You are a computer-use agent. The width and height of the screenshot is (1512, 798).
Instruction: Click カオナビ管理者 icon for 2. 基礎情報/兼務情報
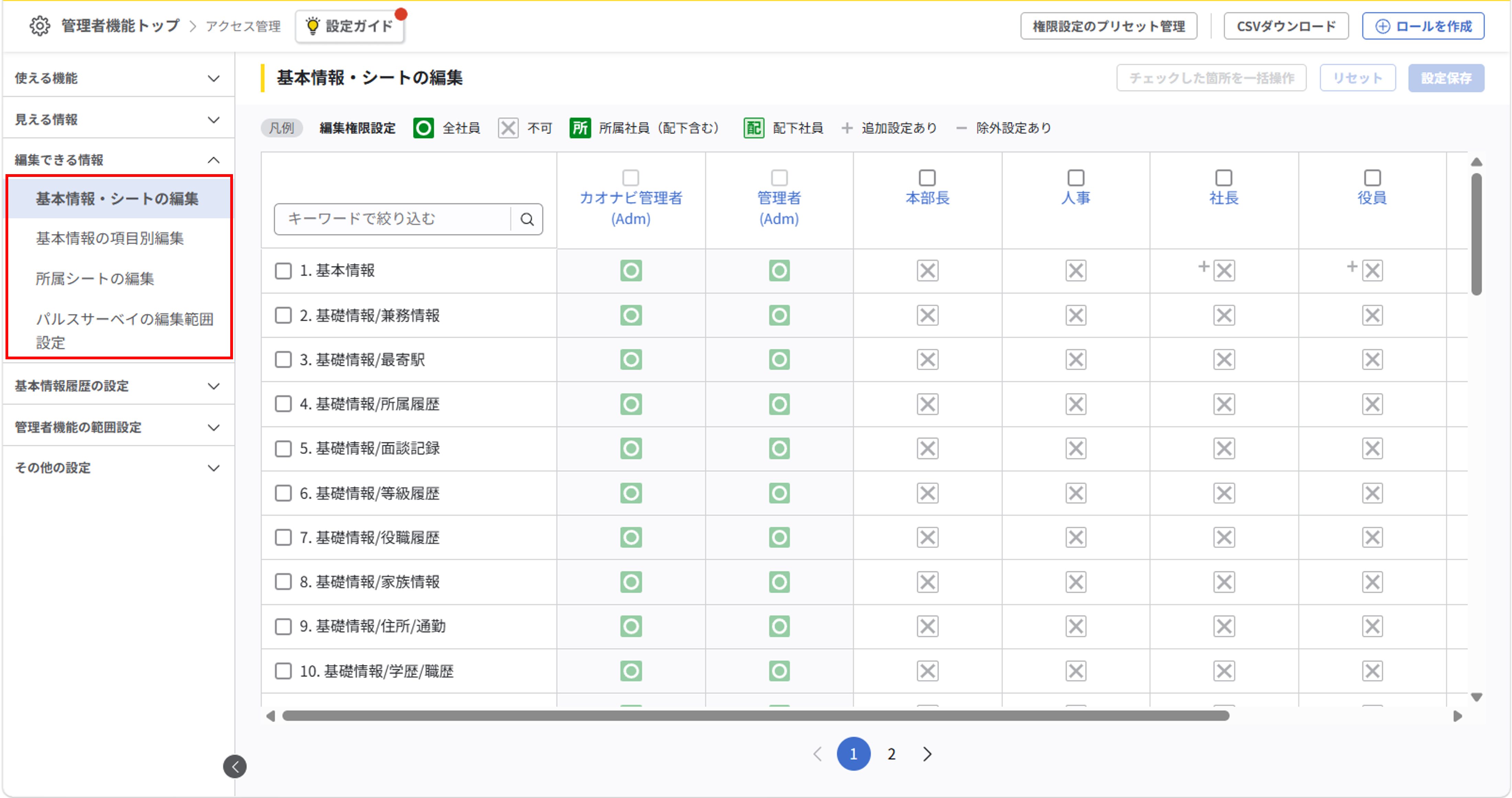pos(631,315)
